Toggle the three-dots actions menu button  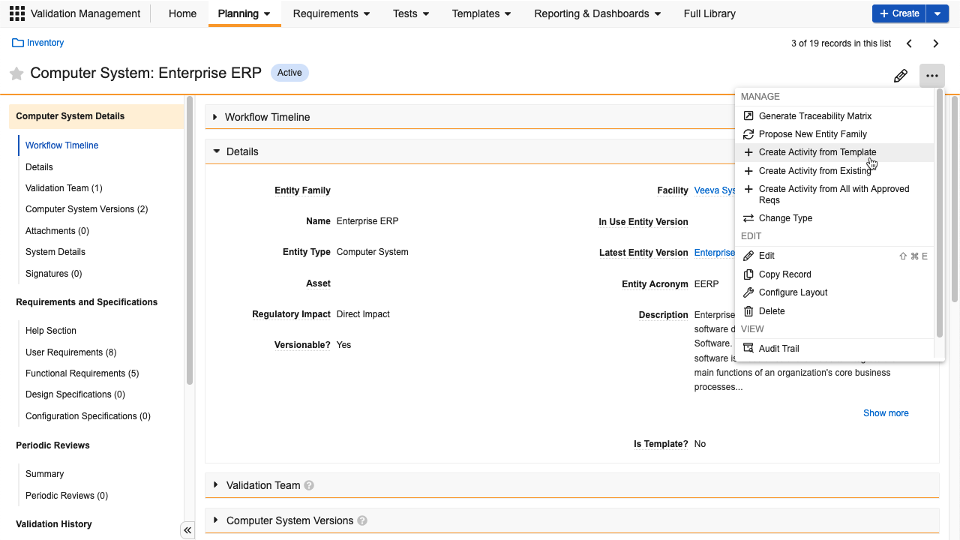coord(932,76)
